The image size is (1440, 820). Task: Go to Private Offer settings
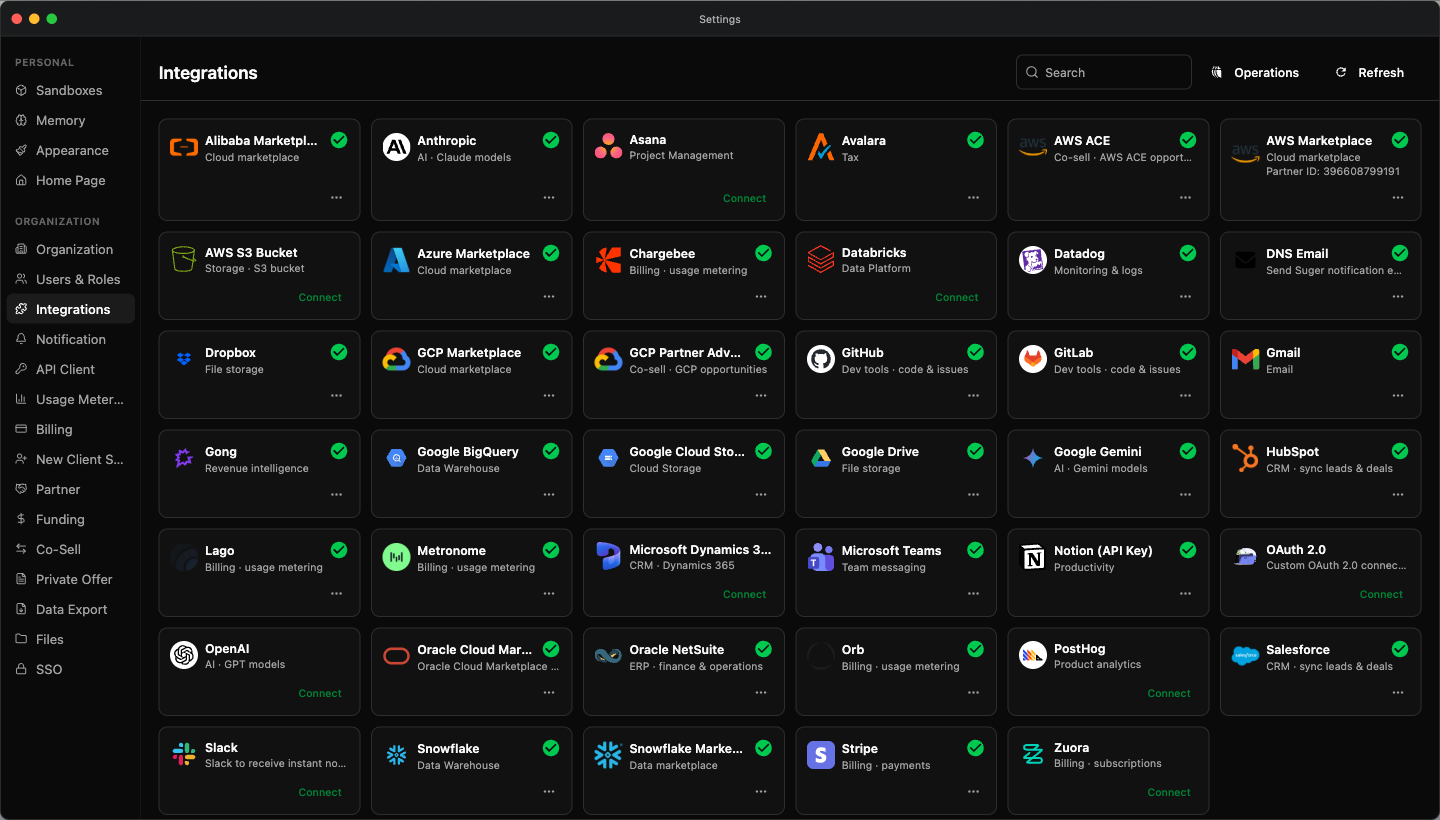click(70, 579)
